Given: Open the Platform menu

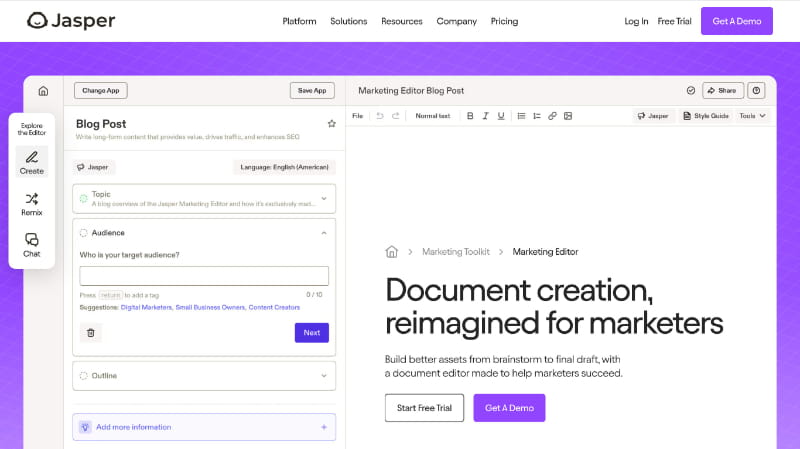Looking at the screenshot, I should coord(299,21).
